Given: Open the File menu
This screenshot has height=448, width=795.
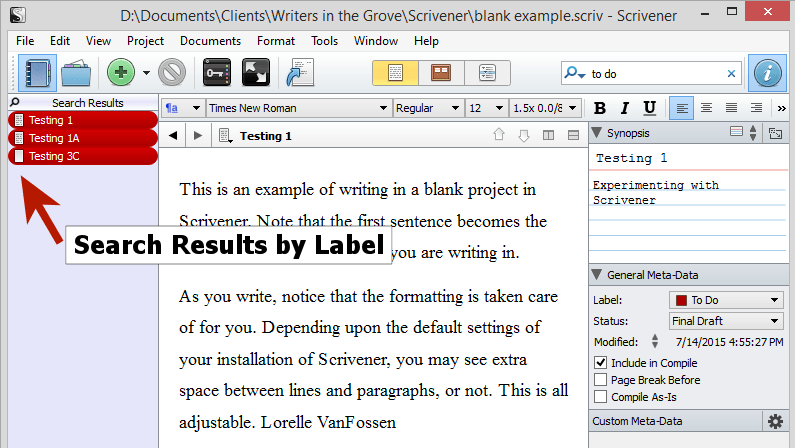Looking at the screenshot, I should click(25, 41).
